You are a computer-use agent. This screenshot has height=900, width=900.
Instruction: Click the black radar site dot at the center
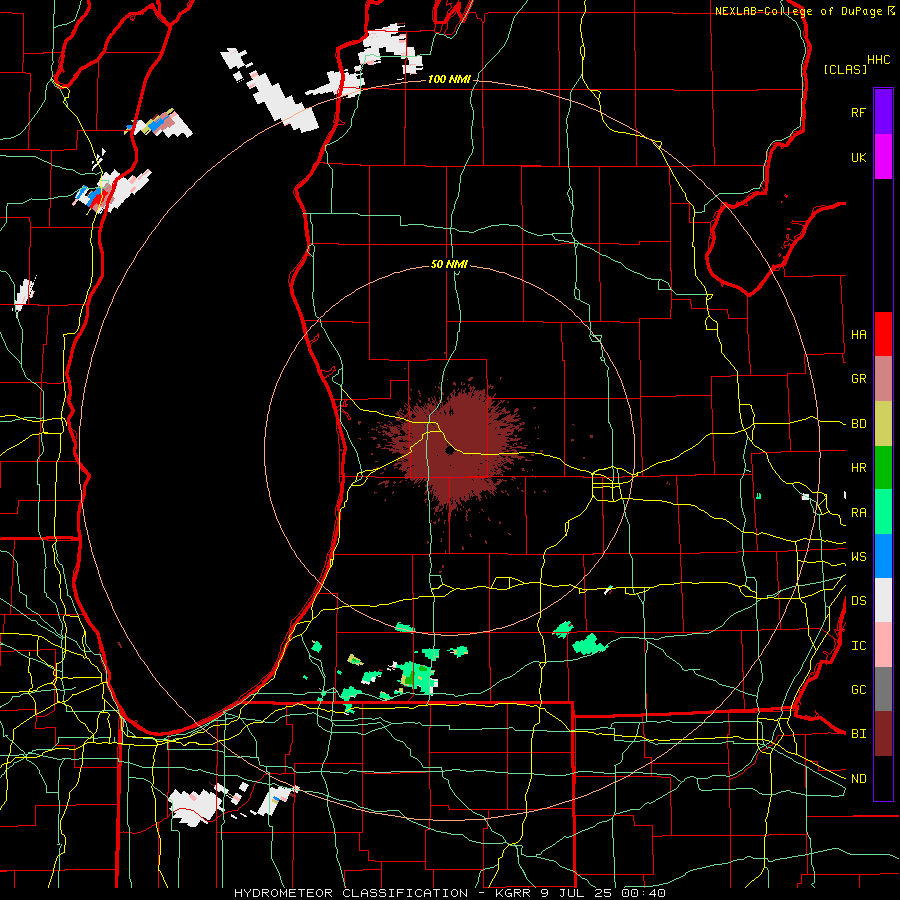[449, 451]
